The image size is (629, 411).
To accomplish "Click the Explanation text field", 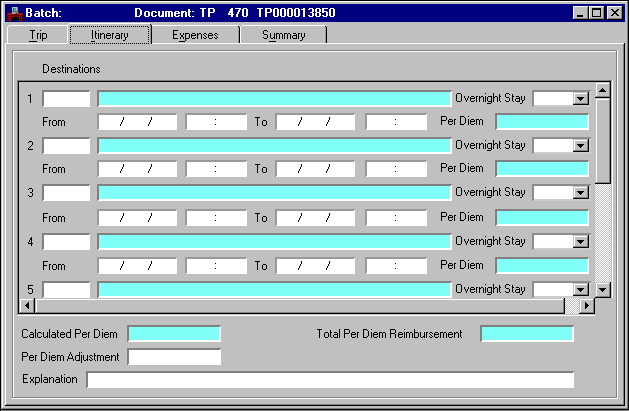I will [x=330, y=380].
